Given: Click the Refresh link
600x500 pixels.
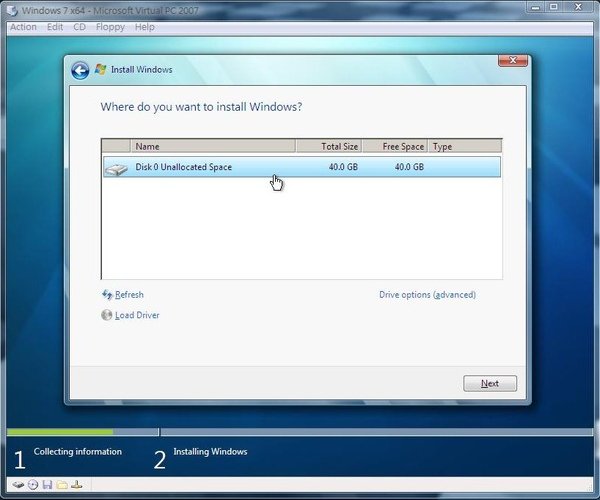Looking at the screenshot, I should [x=129, y=295].
